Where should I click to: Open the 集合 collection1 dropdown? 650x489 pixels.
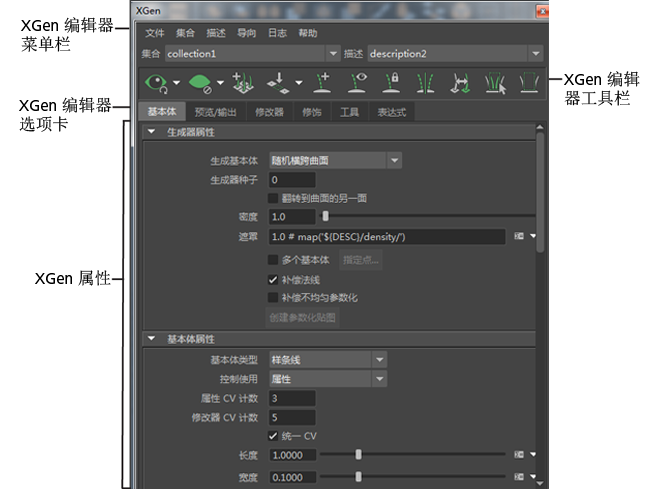(333, 53)
